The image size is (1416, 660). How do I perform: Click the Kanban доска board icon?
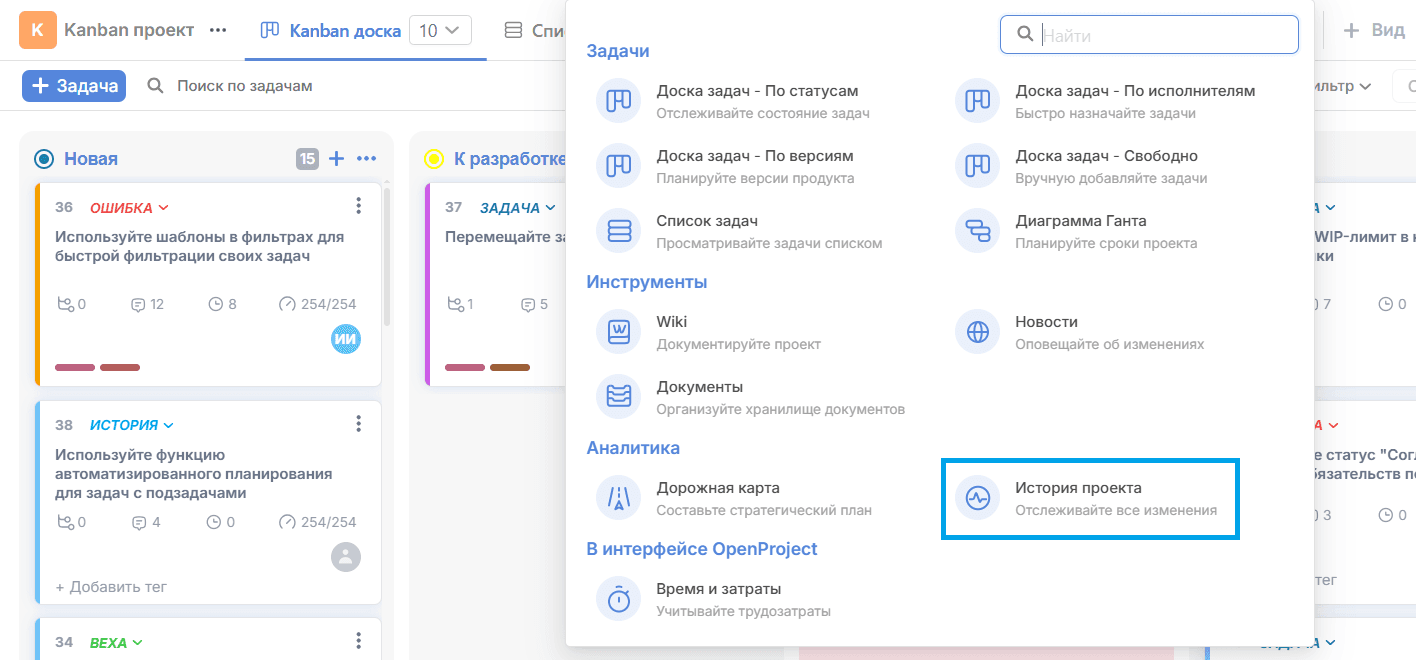click(269, 30)
